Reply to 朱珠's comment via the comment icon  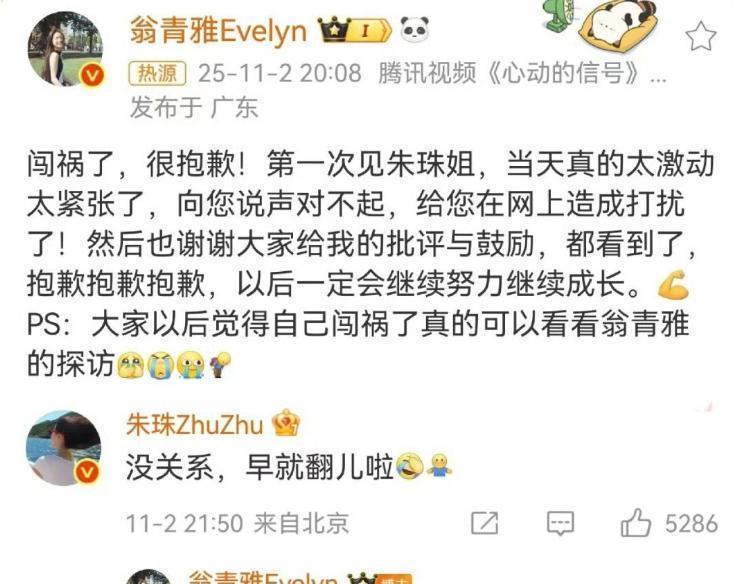pos(560,523)
